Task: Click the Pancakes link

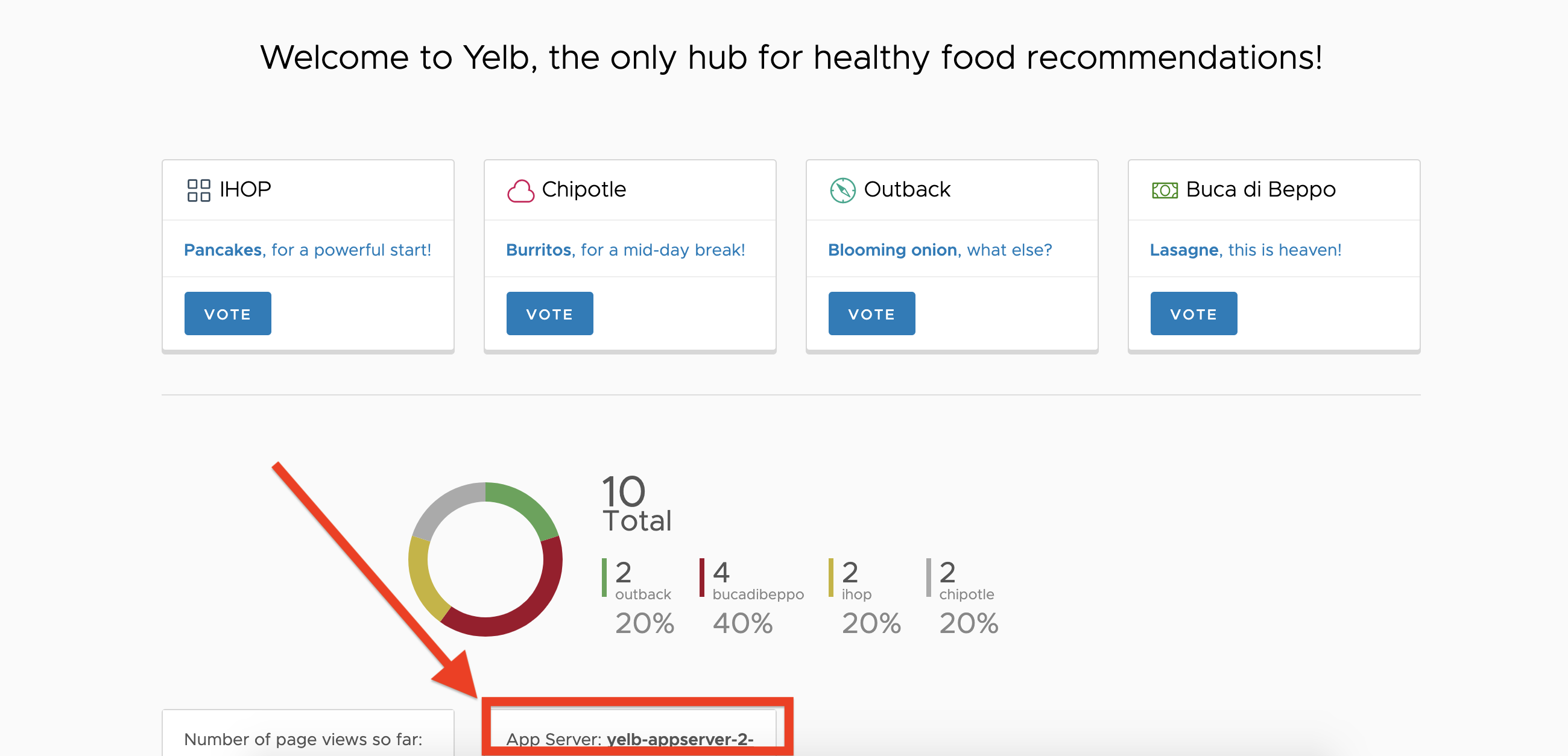Action: 222,250
